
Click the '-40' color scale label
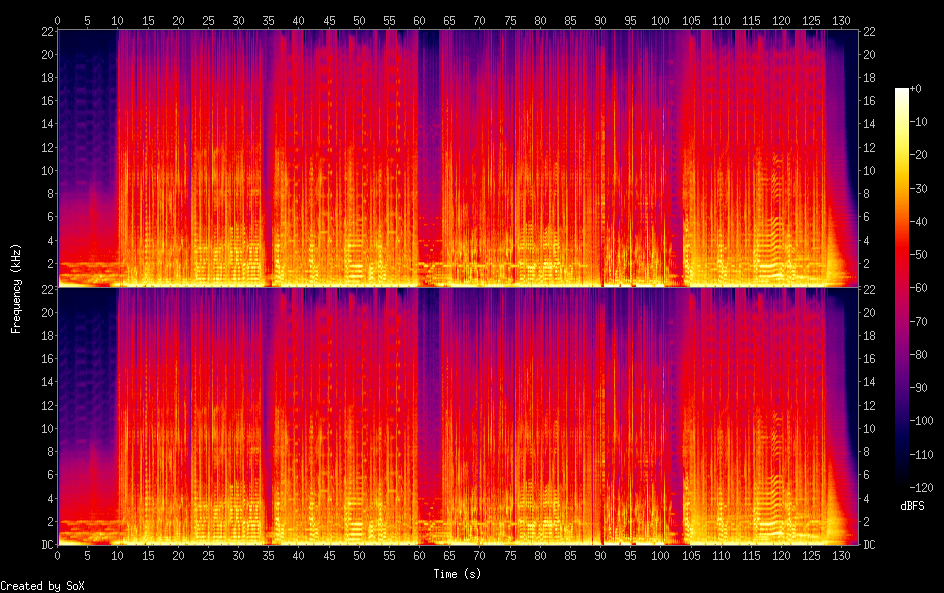(918, 222)
